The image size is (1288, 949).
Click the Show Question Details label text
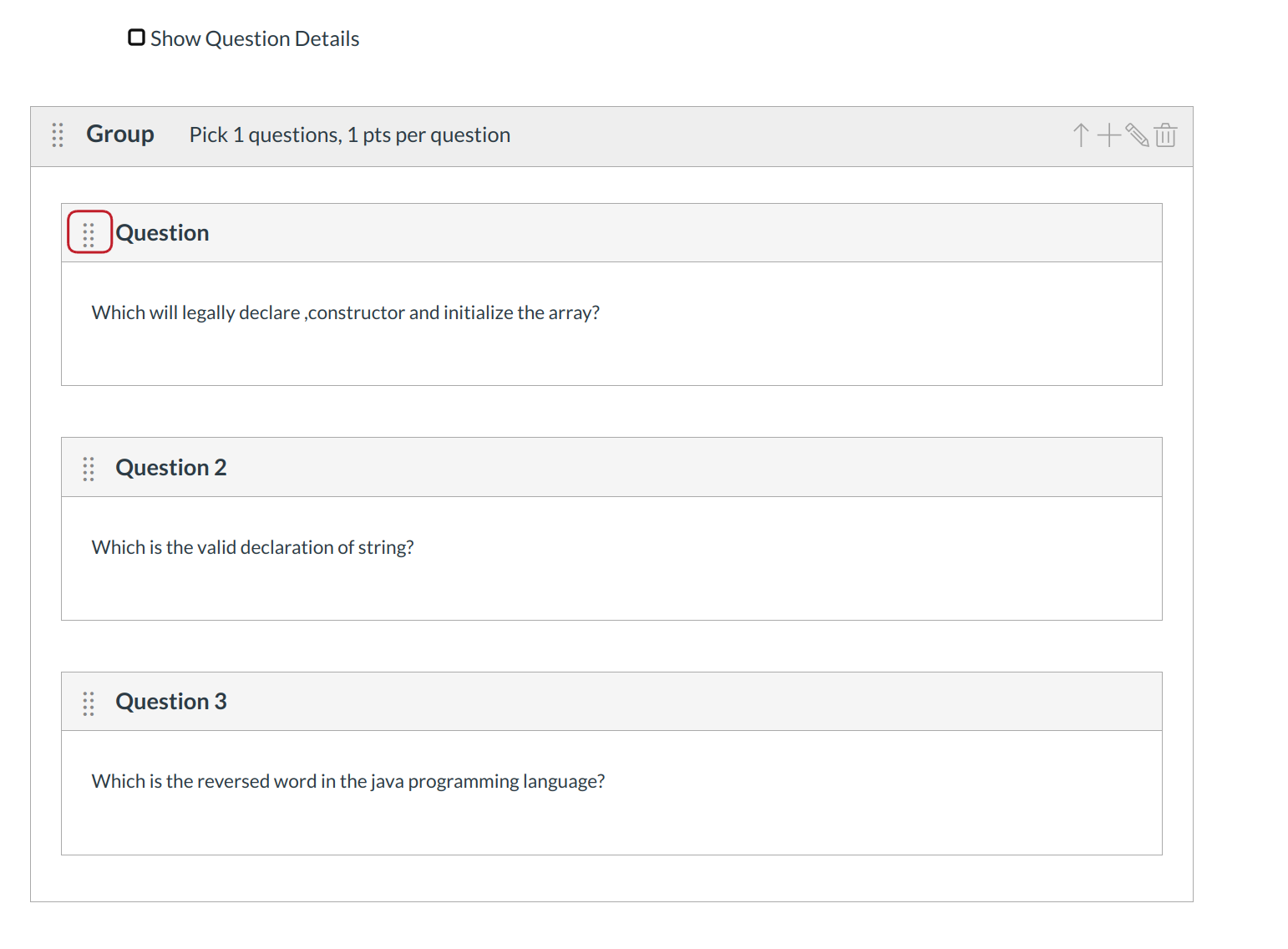(255, 39)
